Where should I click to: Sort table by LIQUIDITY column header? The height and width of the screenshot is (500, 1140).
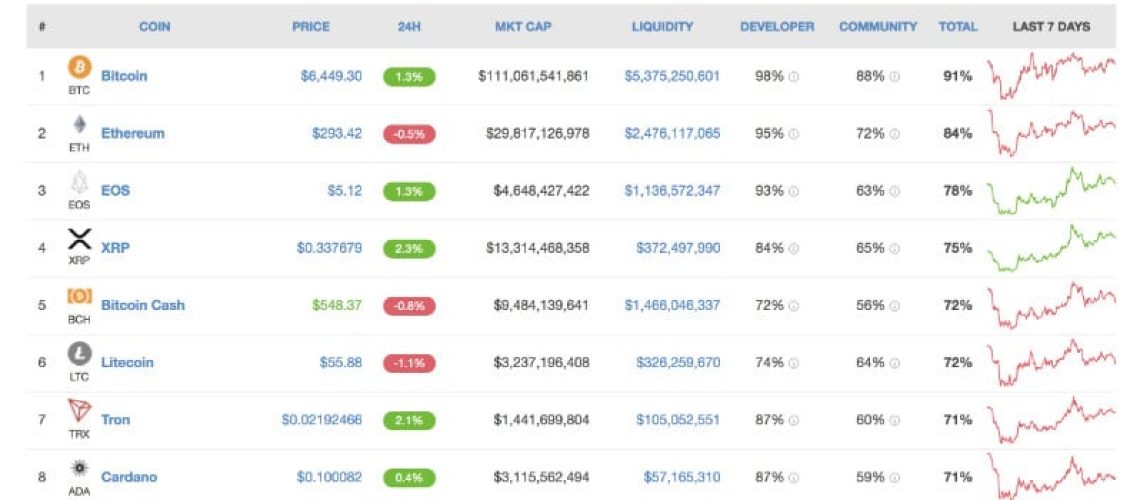coord(662,27)
